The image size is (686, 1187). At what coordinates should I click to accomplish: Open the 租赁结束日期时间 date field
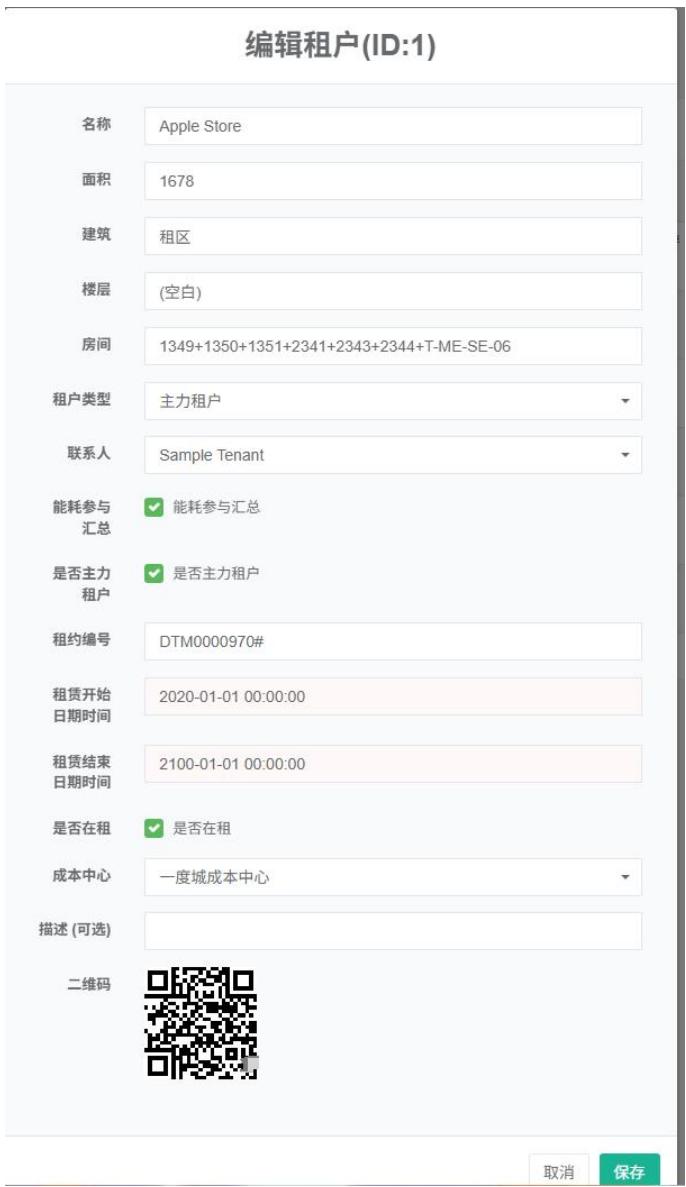[x=392, y=764]
